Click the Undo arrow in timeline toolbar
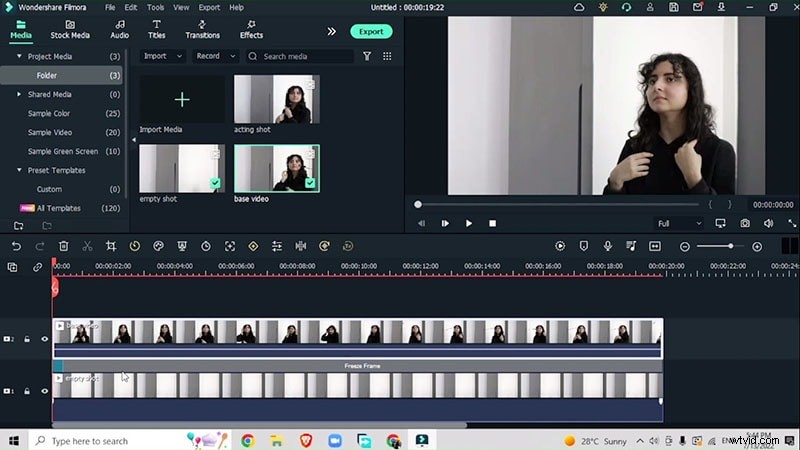 [16, 246]
